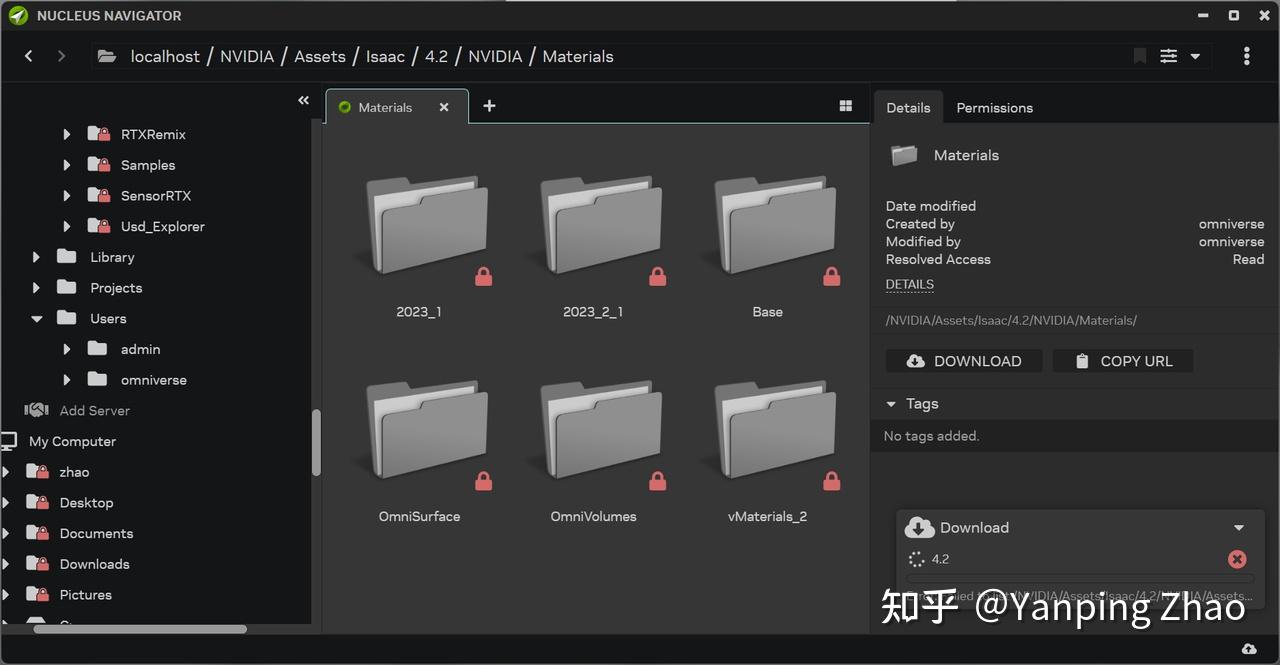Open the DETAILS link
1280x665 pixels.
point(909,284)
